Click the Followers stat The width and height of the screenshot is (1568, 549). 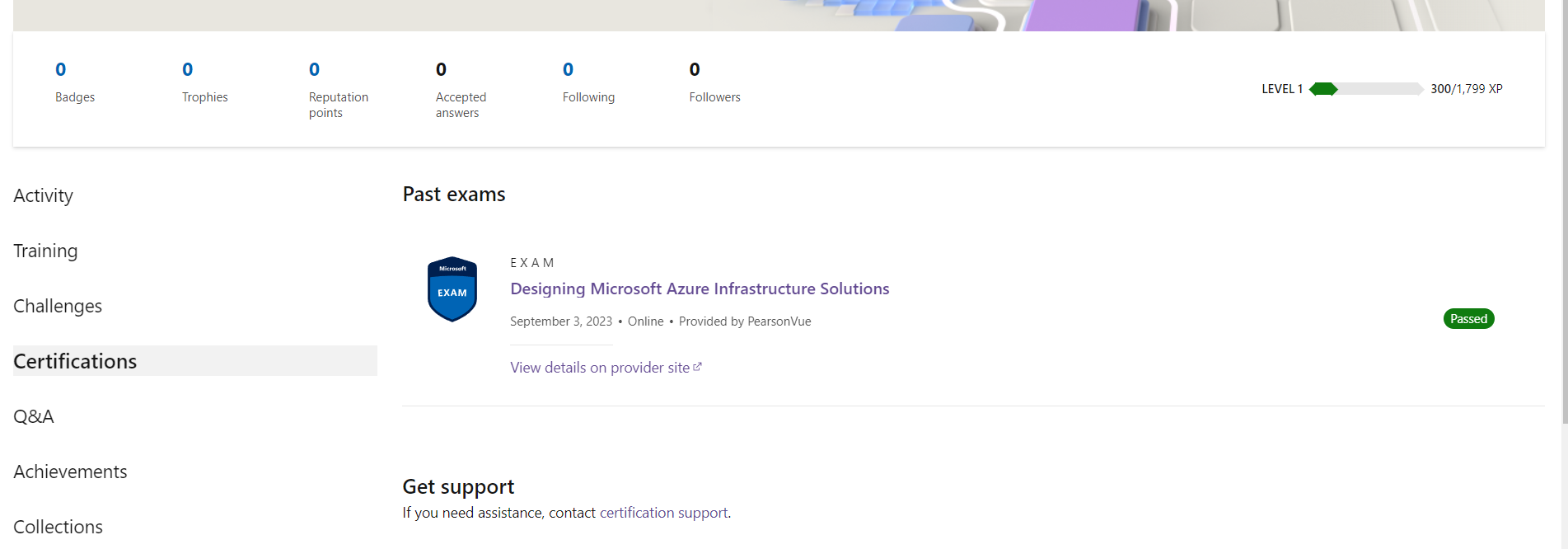click(x=714, y=82)
